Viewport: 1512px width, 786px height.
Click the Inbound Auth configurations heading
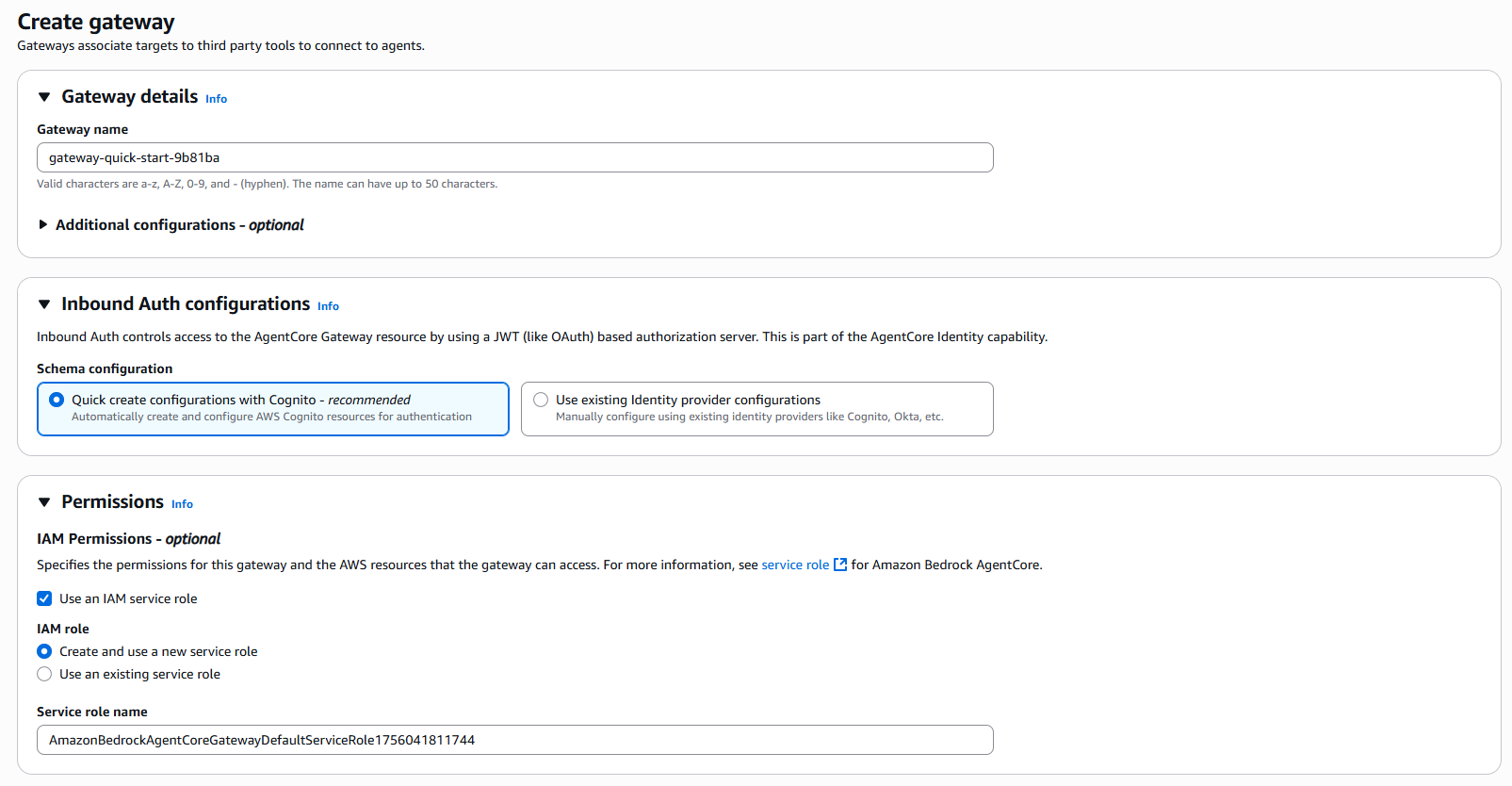pyautogui.click(x=186, y=303)
